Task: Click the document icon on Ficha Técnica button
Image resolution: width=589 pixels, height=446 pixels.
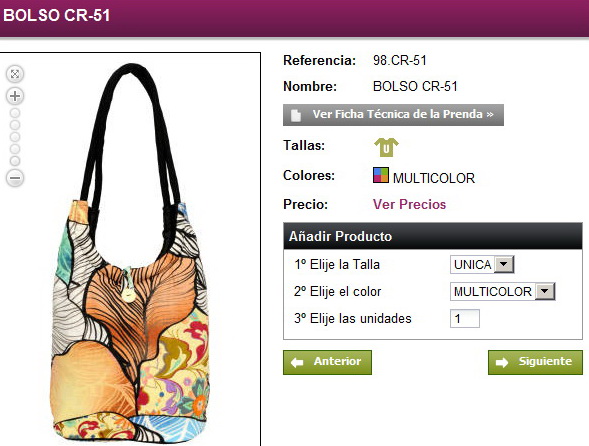Action: pos(296,115)
